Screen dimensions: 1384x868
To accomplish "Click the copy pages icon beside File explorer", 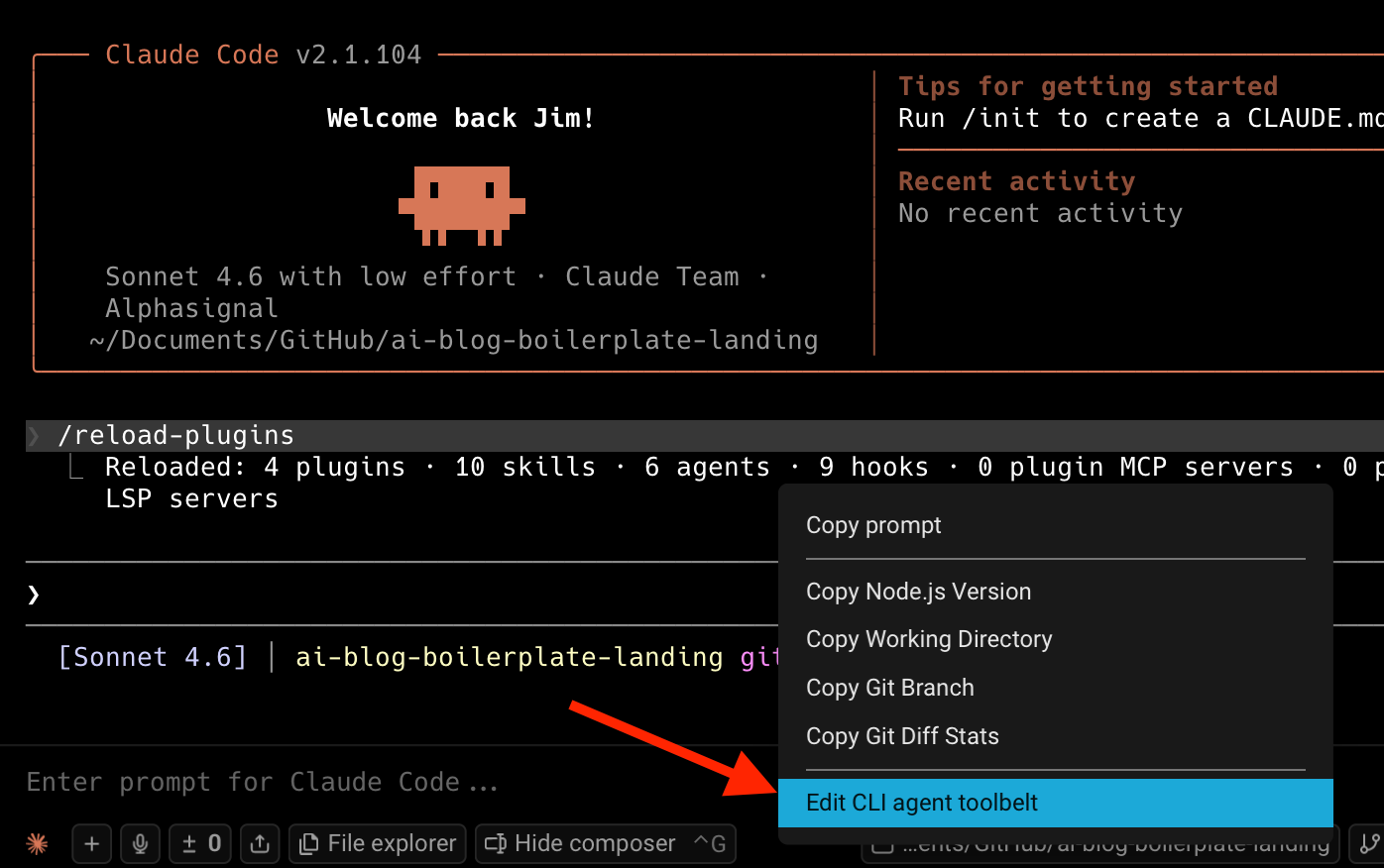I will (310, 843).
